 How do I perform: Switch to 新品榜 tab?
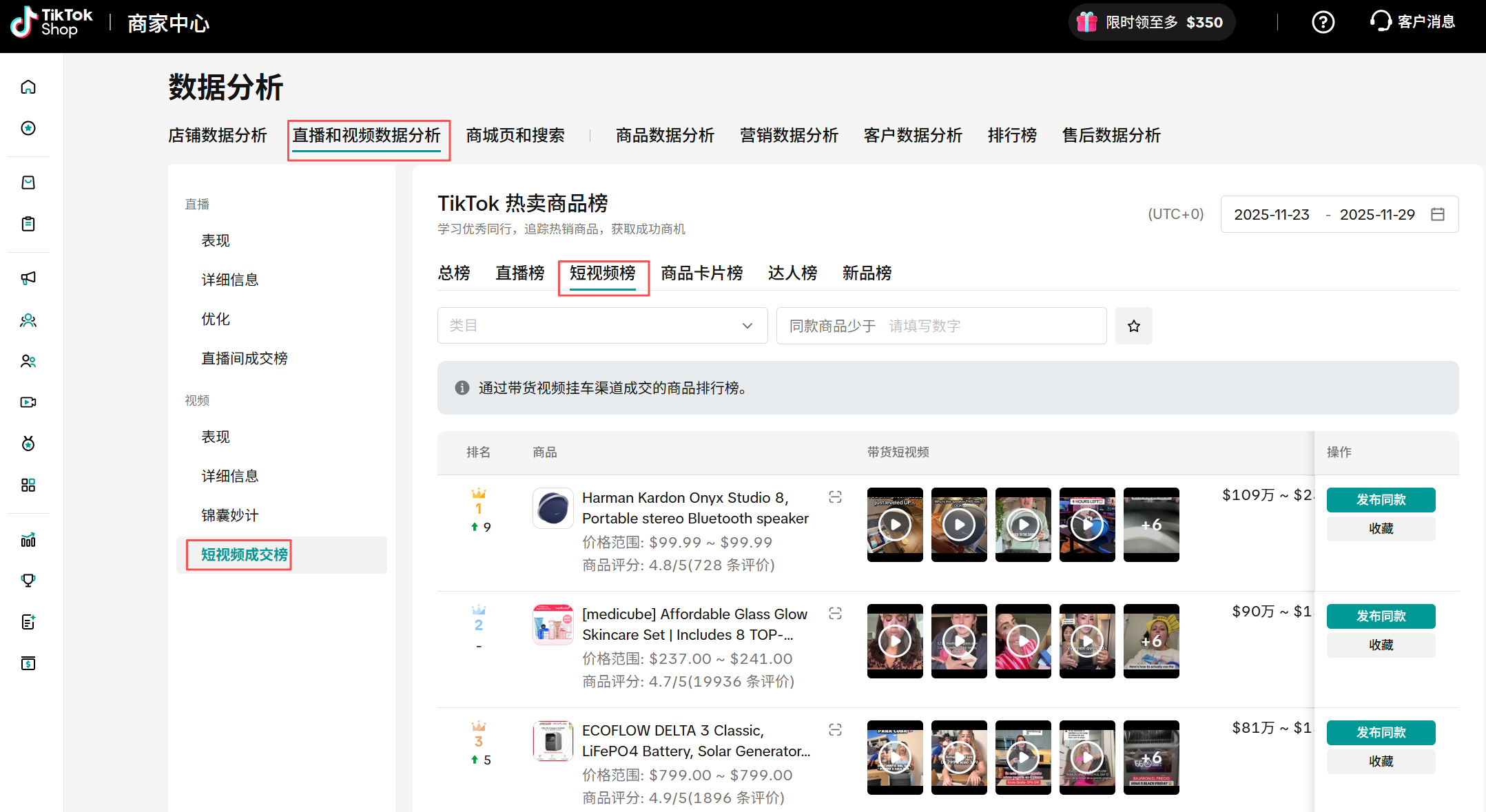(867, 273)
